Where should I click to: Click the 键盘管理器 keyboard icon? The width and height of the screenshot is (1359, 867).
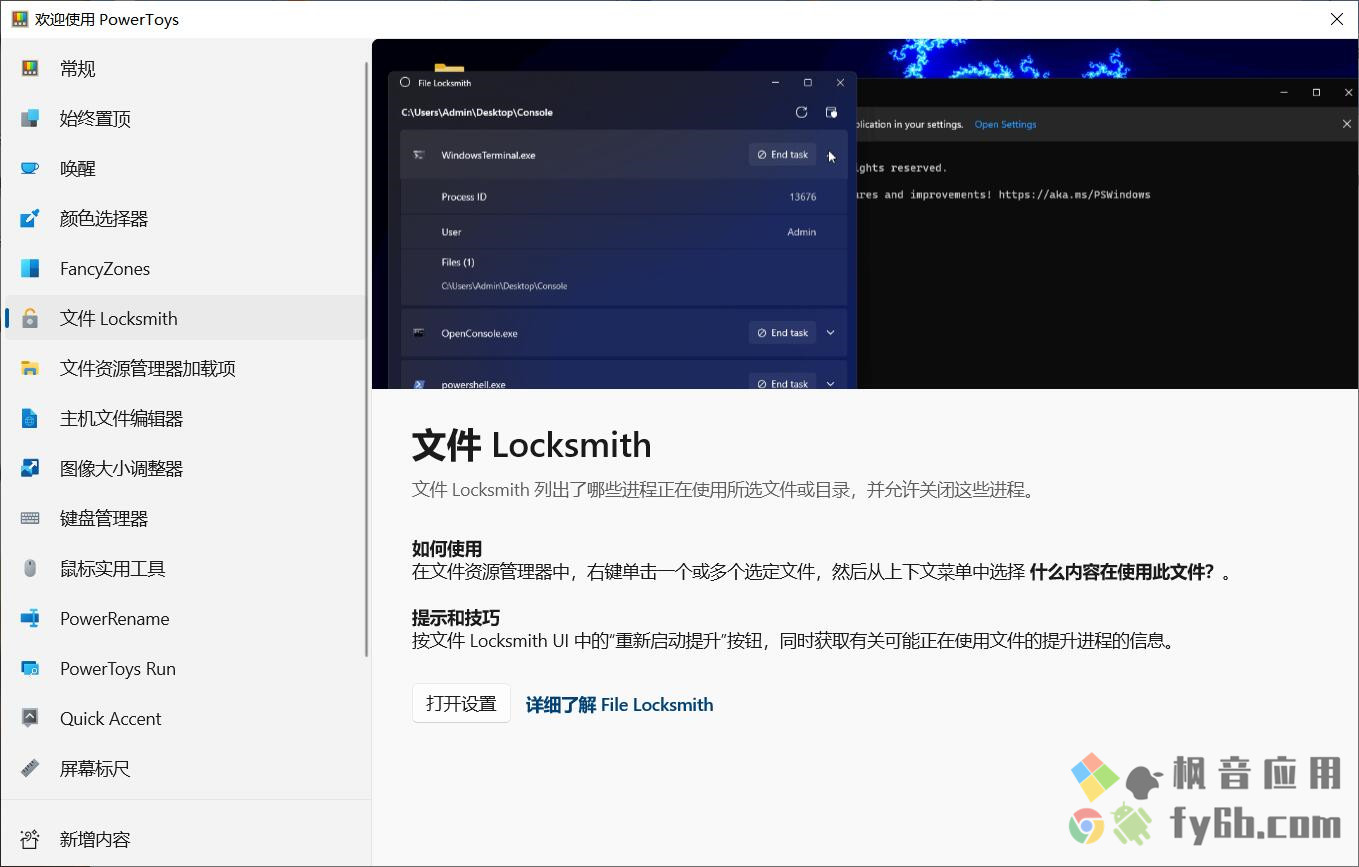[30, 519]
